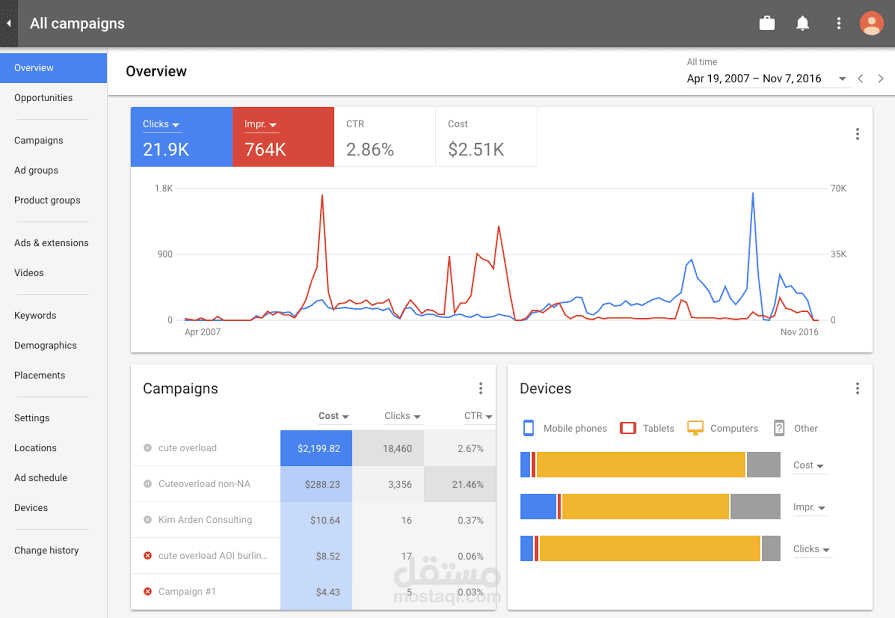Toggle removed status icon of Campaign #1

(x=147, y=592)
